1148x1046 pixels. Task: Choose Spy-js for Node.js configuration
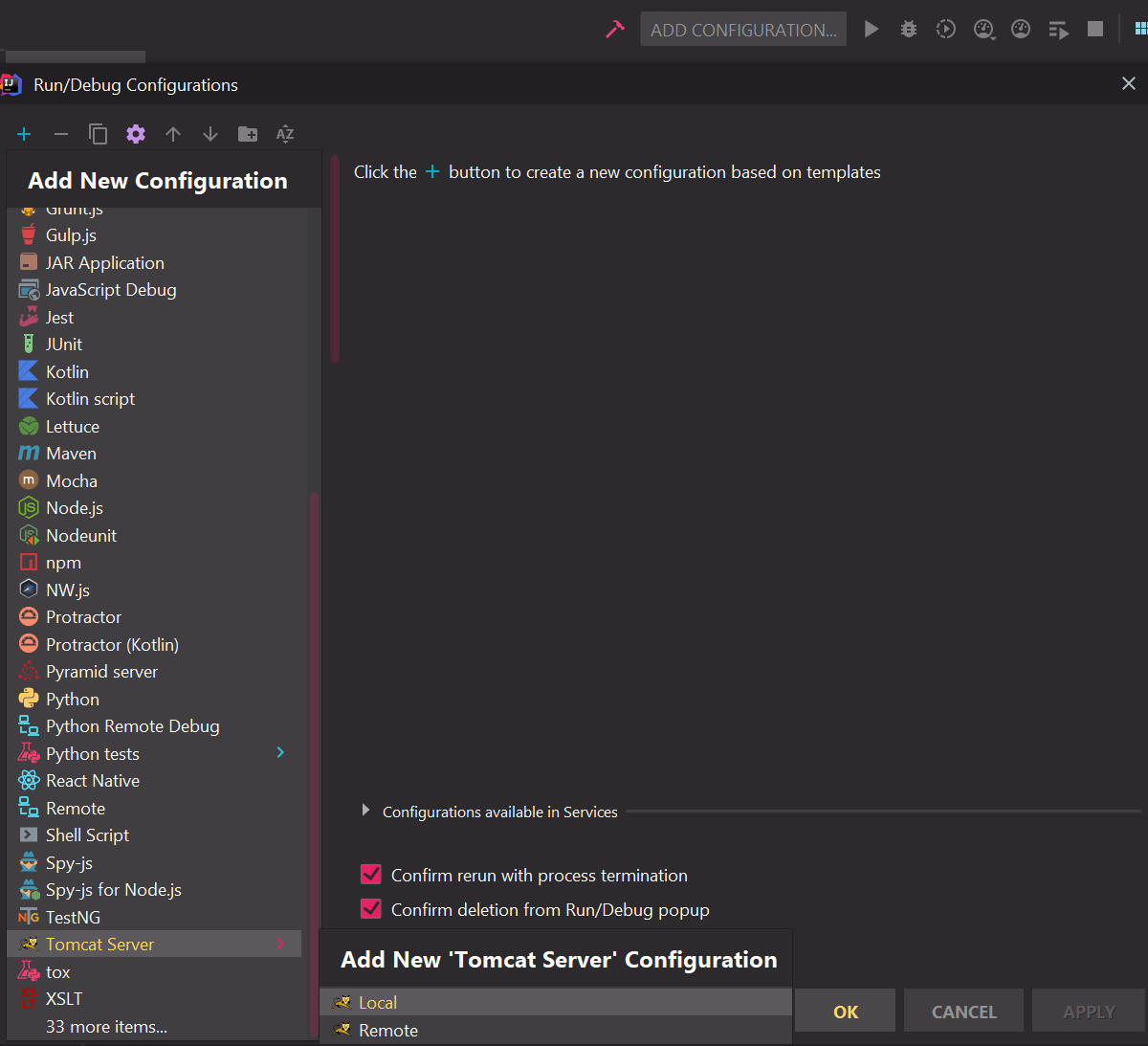point(154,890)
